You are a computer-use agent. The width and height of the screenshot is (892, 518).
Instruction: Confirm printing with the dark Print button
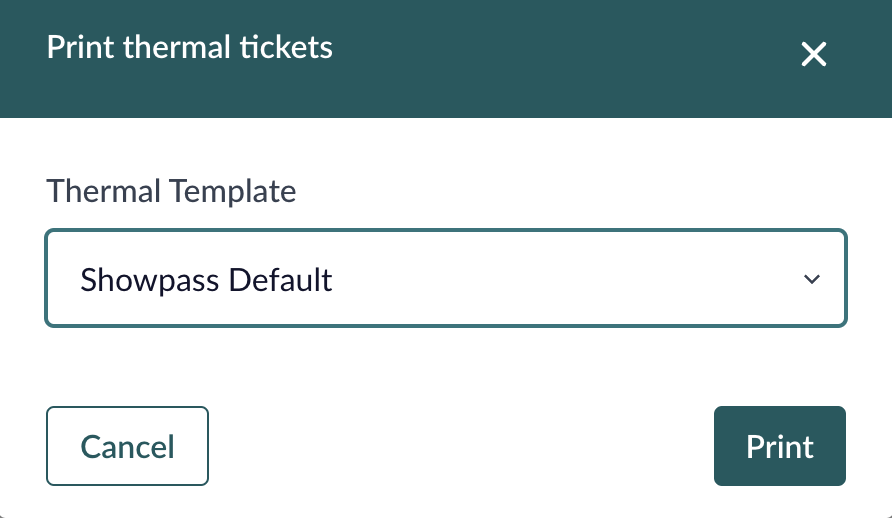coord(780,446)
